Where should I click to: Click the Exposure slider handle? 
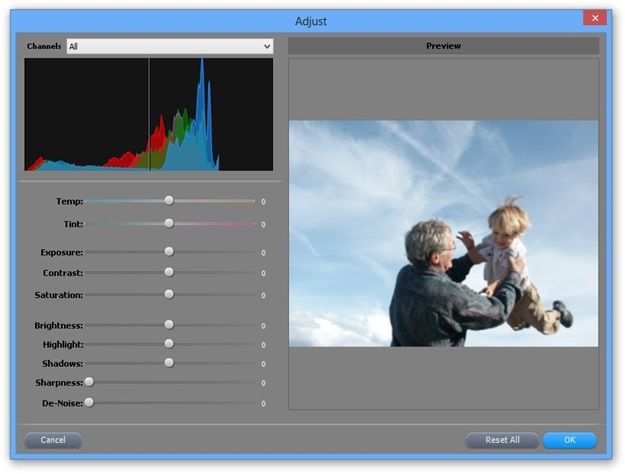click(x=169, y=251)
